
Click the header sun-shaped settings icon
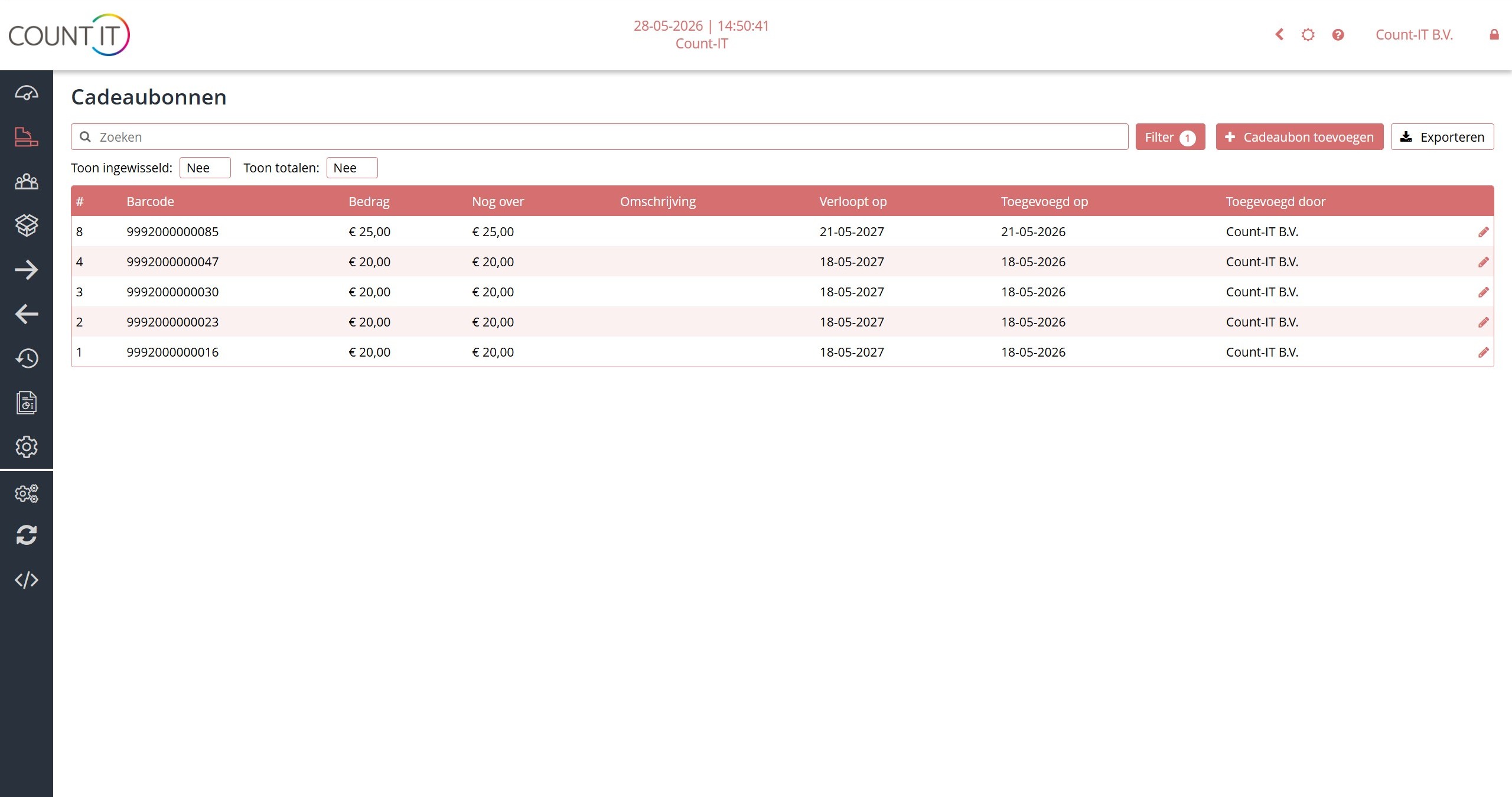[1308, 35]
